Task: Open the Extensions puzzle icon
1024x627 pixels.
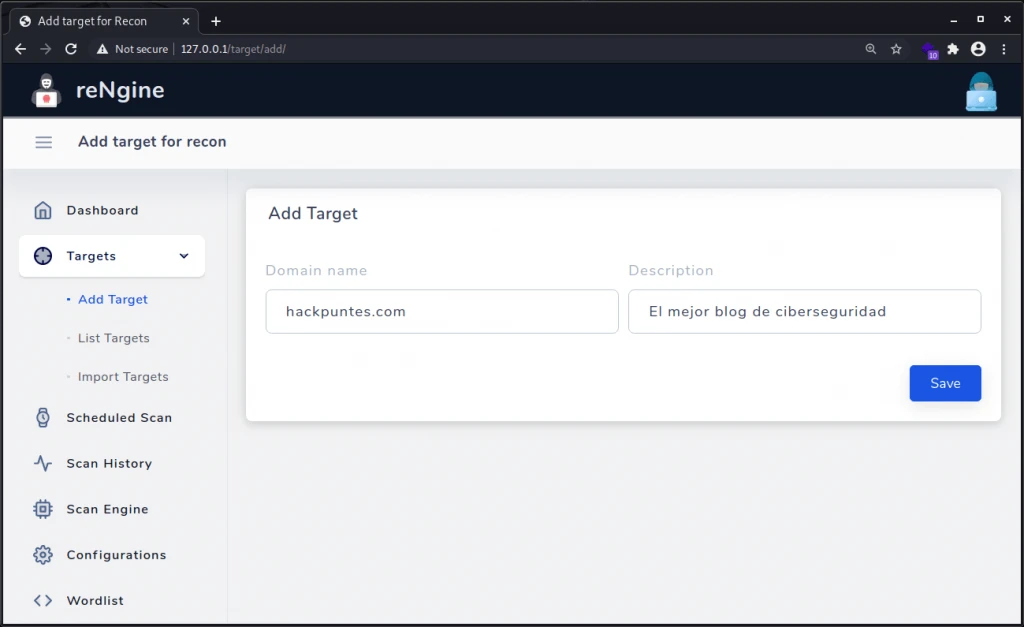Action: point(953,49)
